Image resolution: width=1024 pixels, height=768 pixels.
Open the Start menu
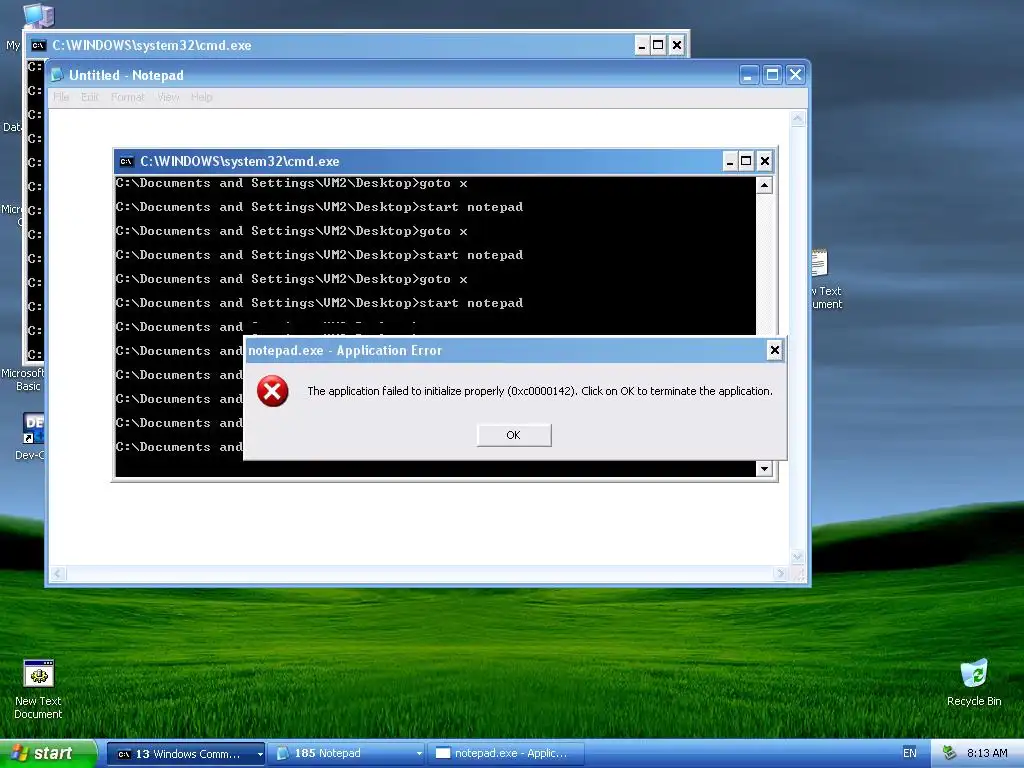click(48, 754)
